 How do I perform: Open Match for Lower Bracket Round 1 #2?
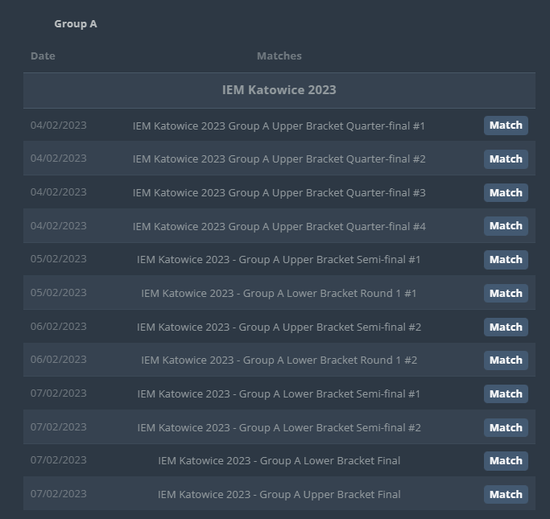[506, 360]
